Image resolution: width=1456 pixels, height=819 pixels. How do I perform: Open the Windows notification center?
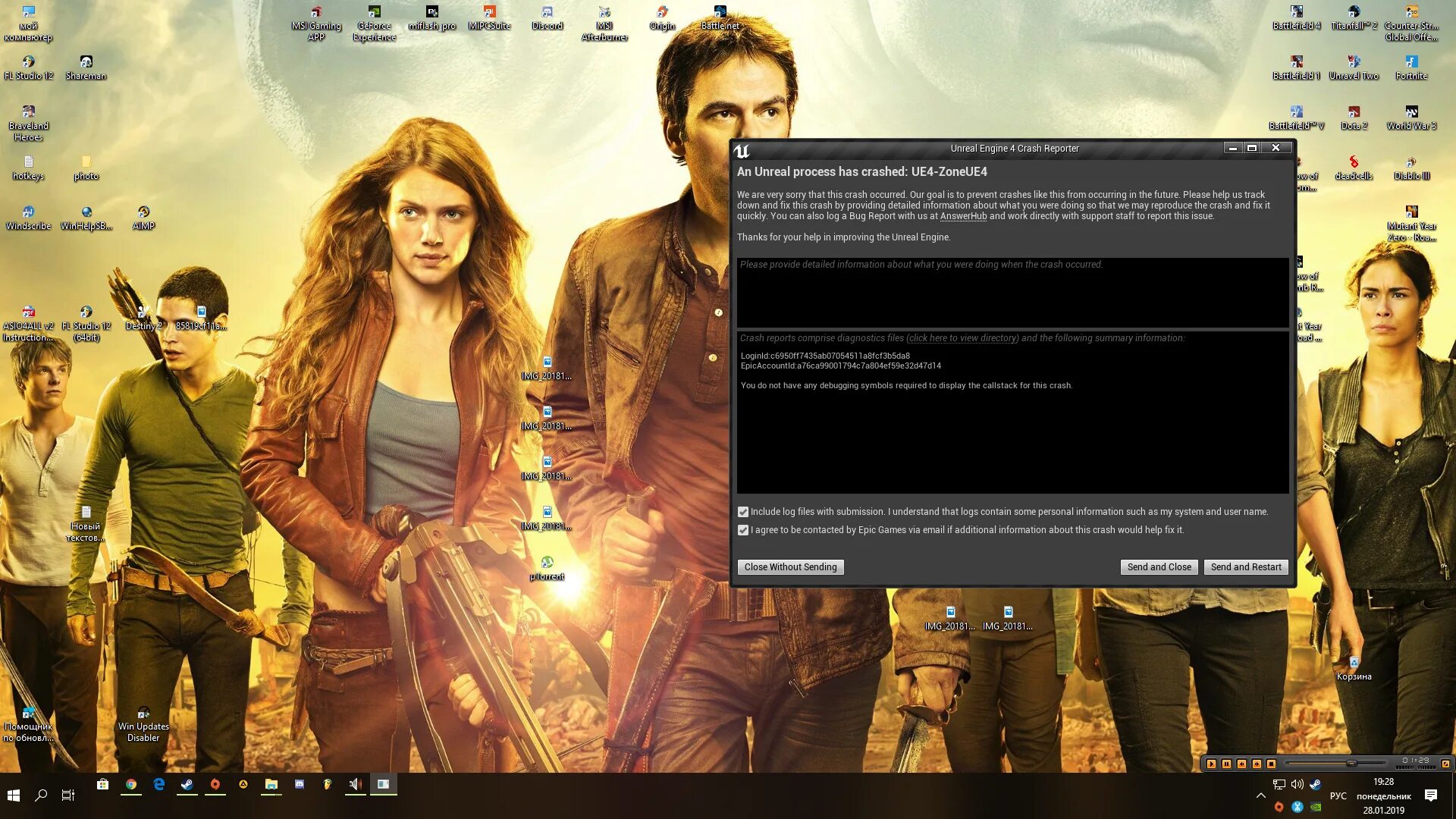tap(1430, 795)
